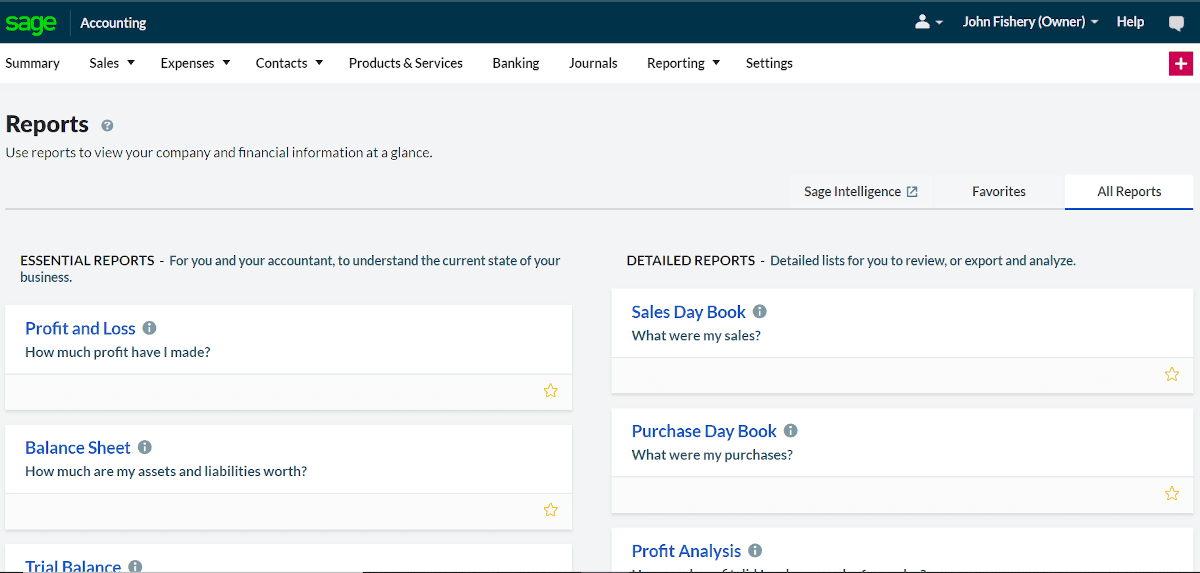
Task: Open the user profile icon menu
Action: pos(929,22)
